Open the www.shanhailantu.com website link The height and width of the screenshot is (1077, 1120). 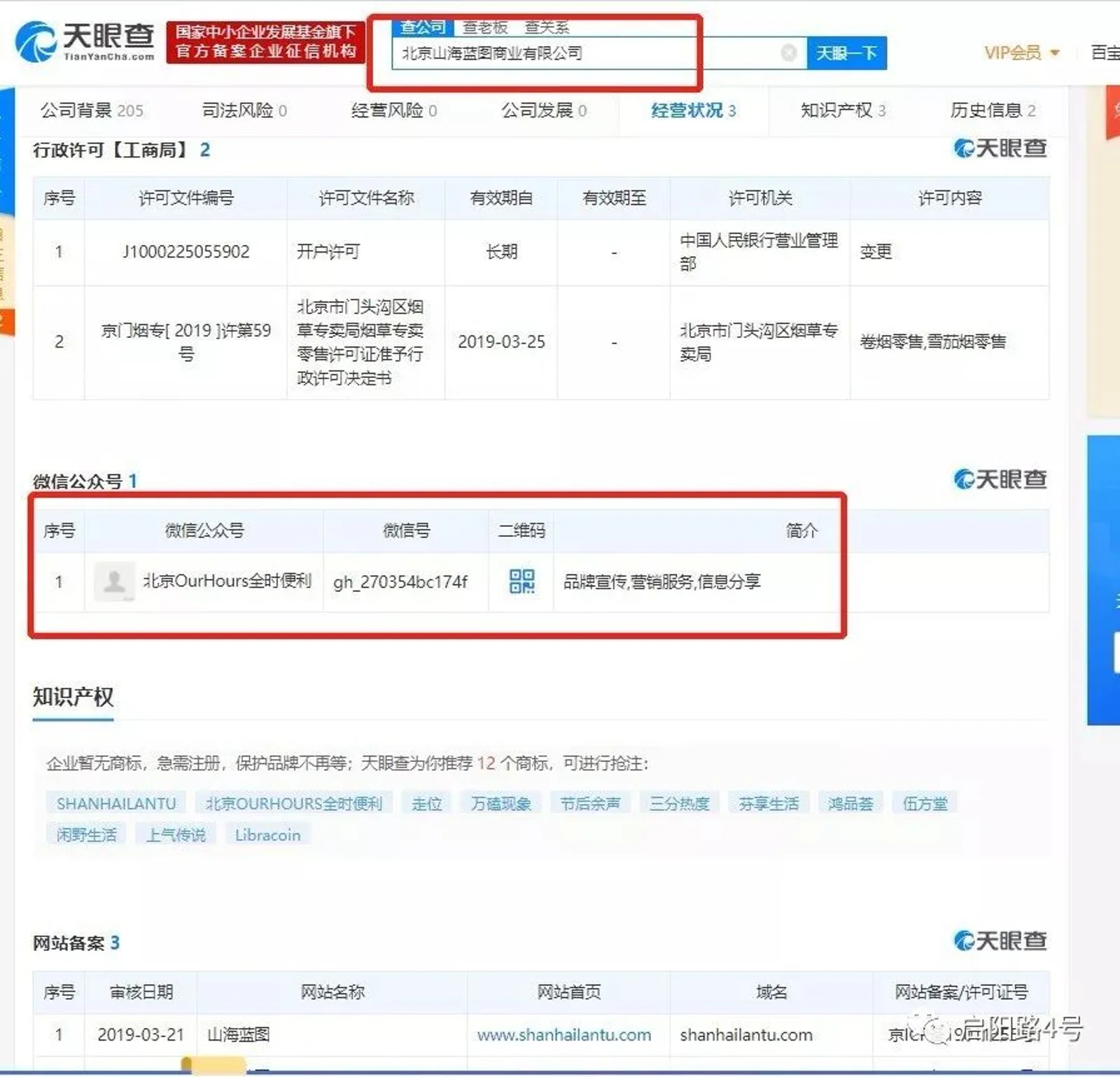(x=563, y=1034)
